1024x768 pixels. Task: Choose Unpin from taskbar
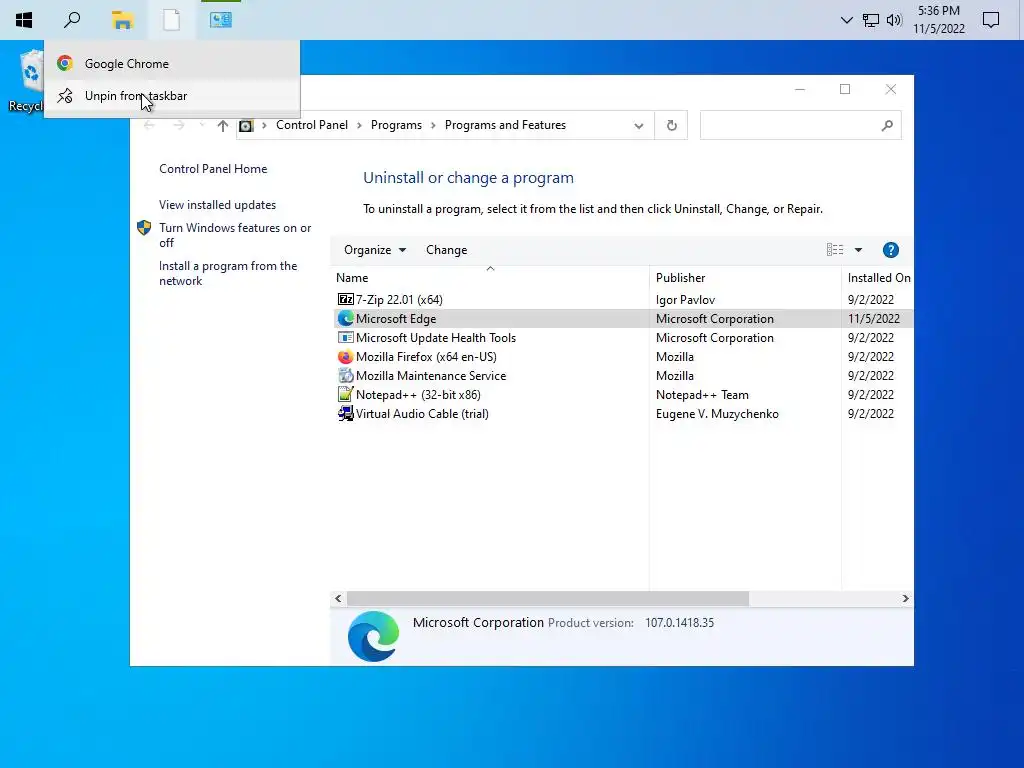172,96
